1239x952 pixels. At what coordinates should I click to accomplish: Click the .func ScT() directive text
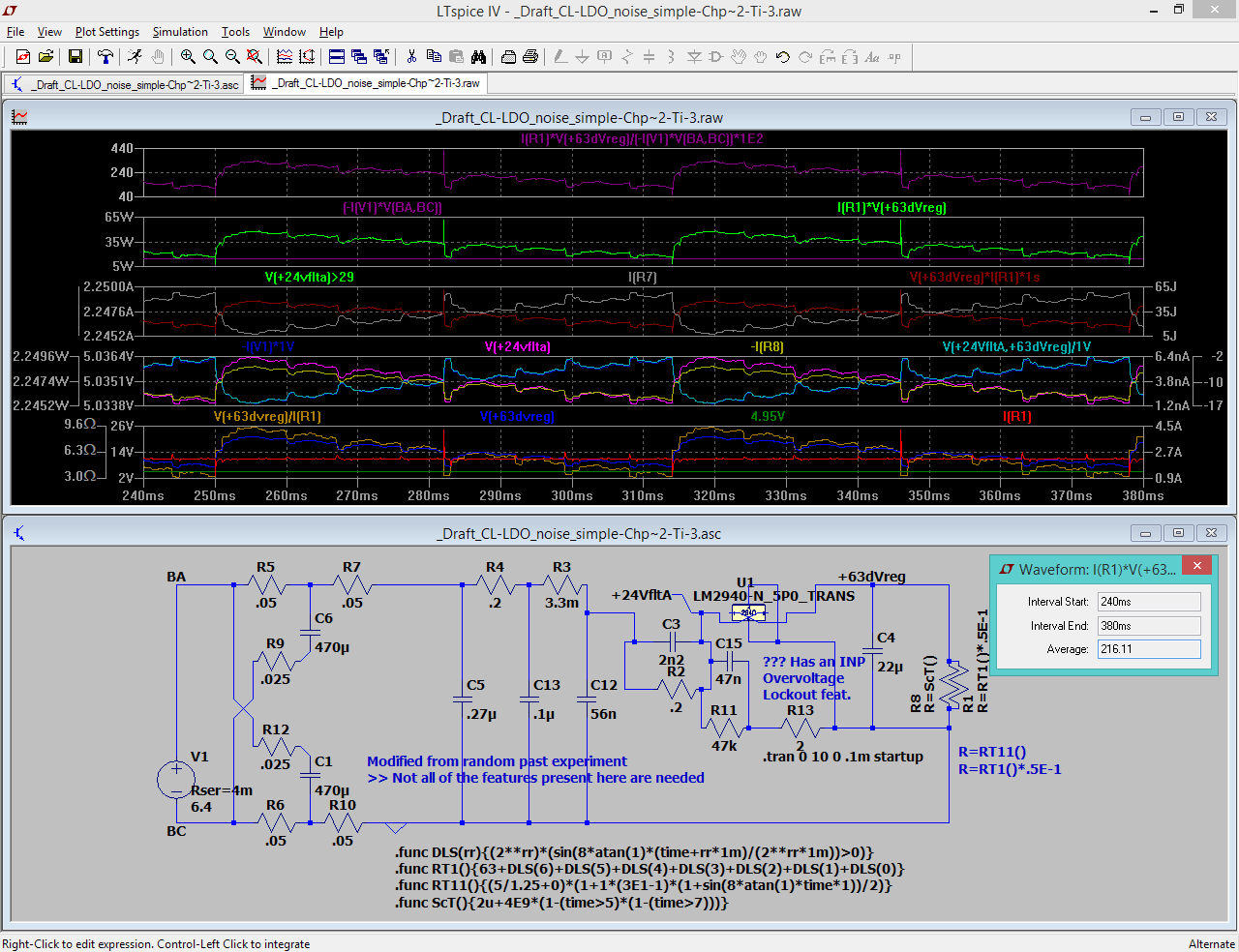(x=561, y=903)
